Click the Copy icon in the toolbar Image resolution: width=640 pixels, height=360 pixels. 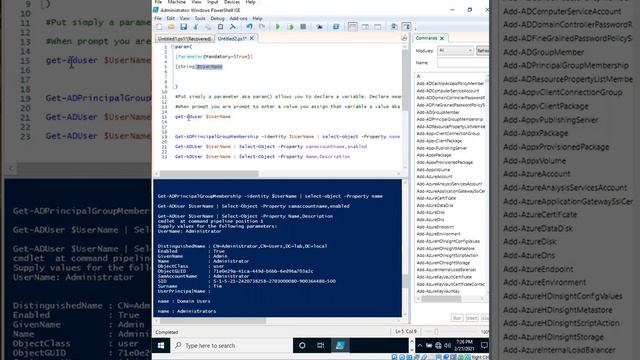(208, 27)
